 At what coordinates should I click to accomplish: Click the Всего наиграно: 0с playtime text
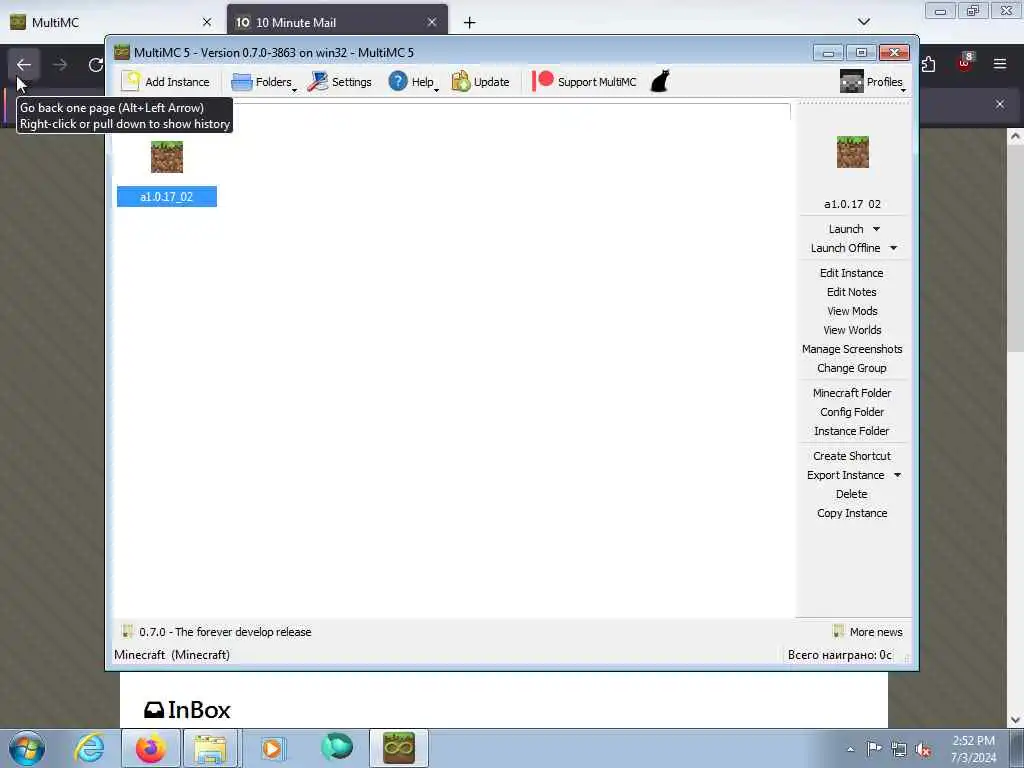point(839,654)
